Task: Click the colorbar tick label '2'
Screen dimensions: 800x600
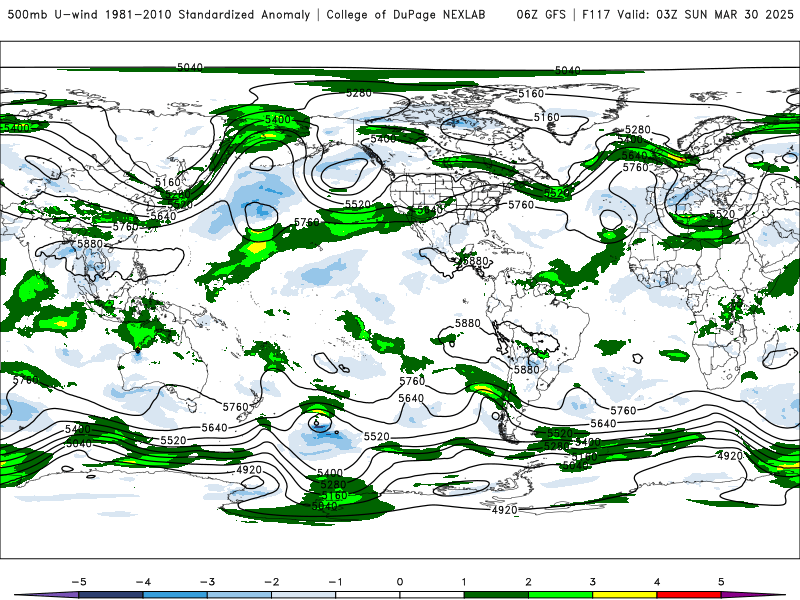Action: click(528, 582)
